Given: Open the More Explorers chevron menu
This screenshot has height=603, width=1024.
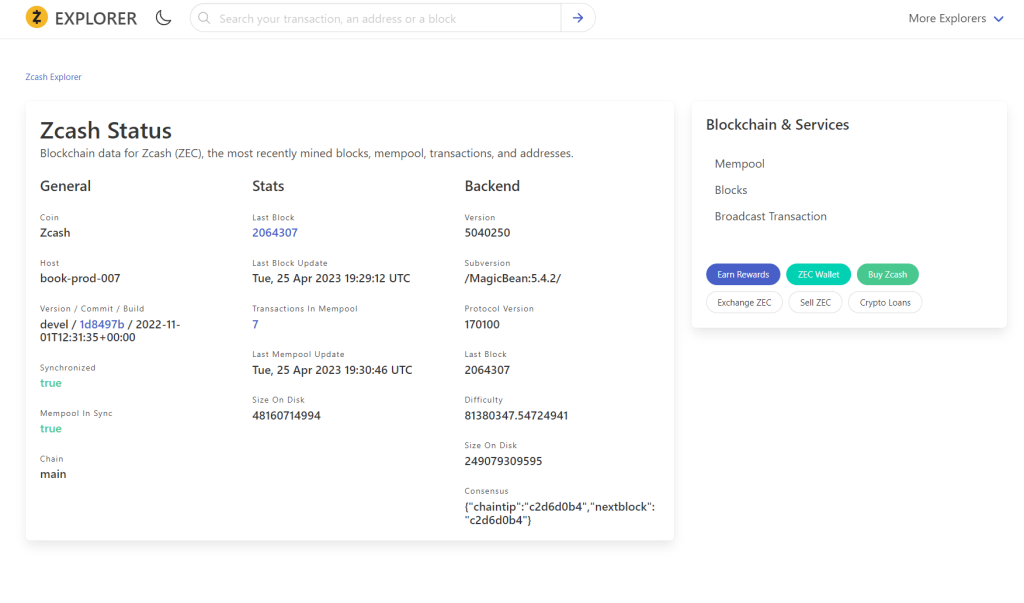Looking at the screenshot, I should tap(999, 18).
